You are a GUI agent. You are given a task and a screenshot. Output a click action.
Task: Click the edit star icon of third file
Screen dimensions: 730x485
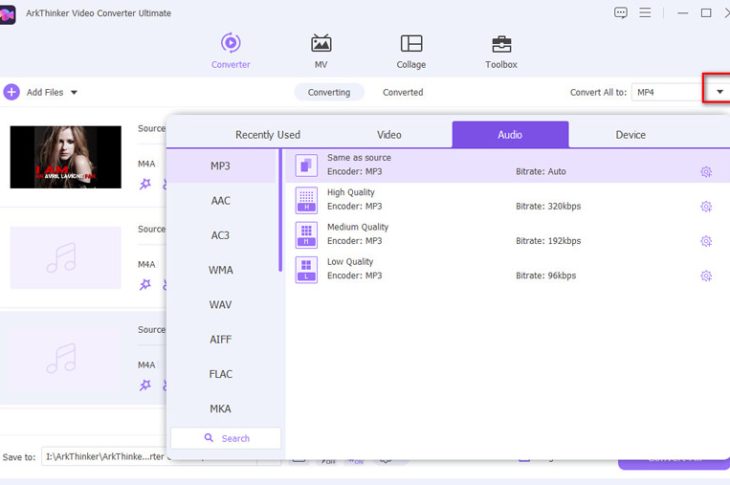click(x=145, y=384)
